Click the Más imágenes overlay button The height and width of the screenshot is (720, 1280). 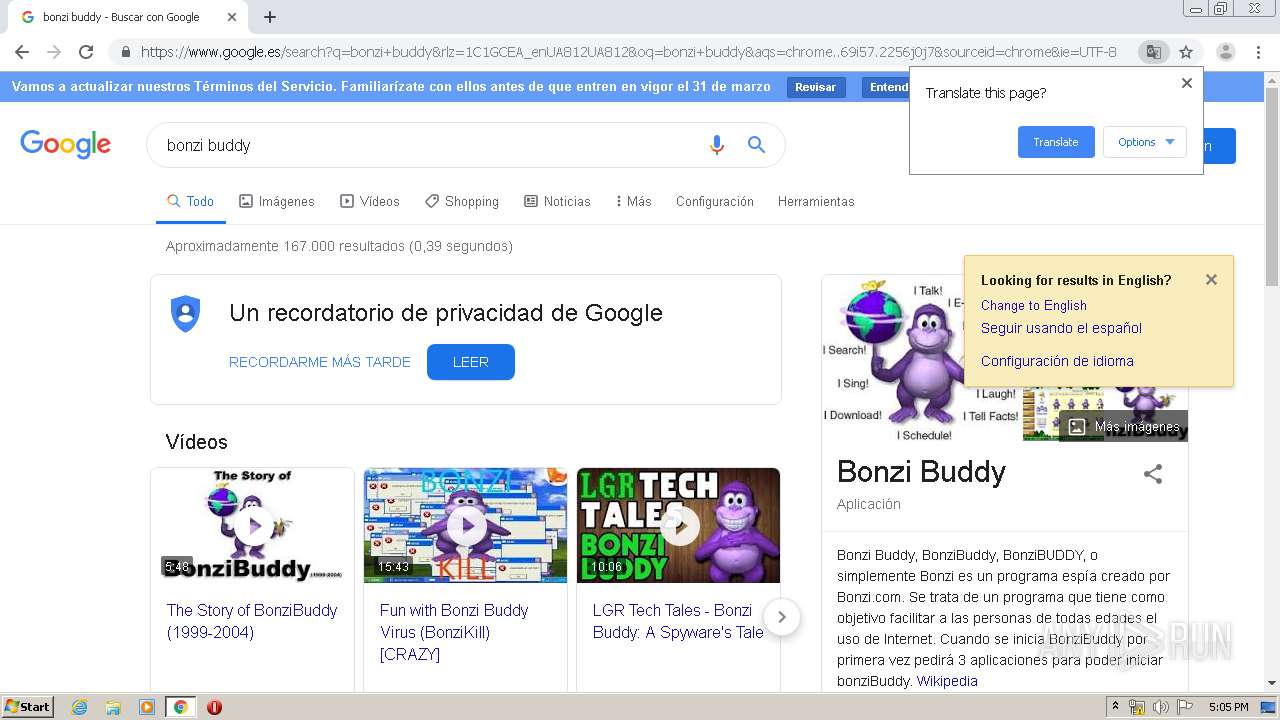(x=1124, y=427)
